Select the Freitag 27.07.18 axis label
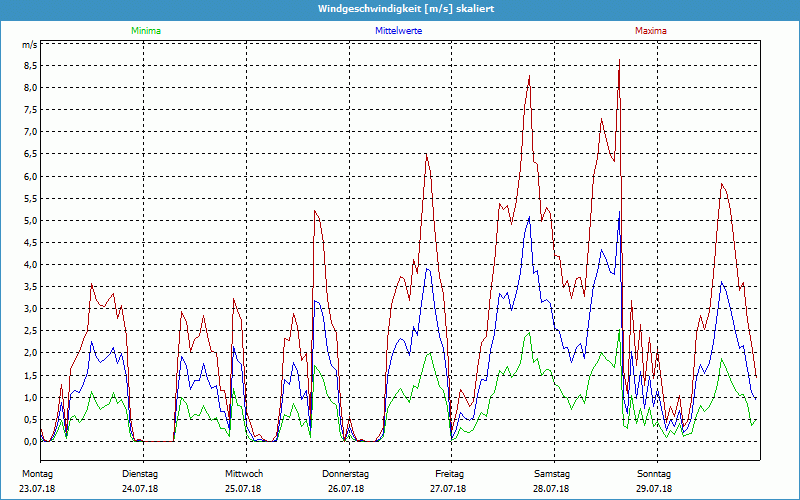 click(x=449, y=480)
